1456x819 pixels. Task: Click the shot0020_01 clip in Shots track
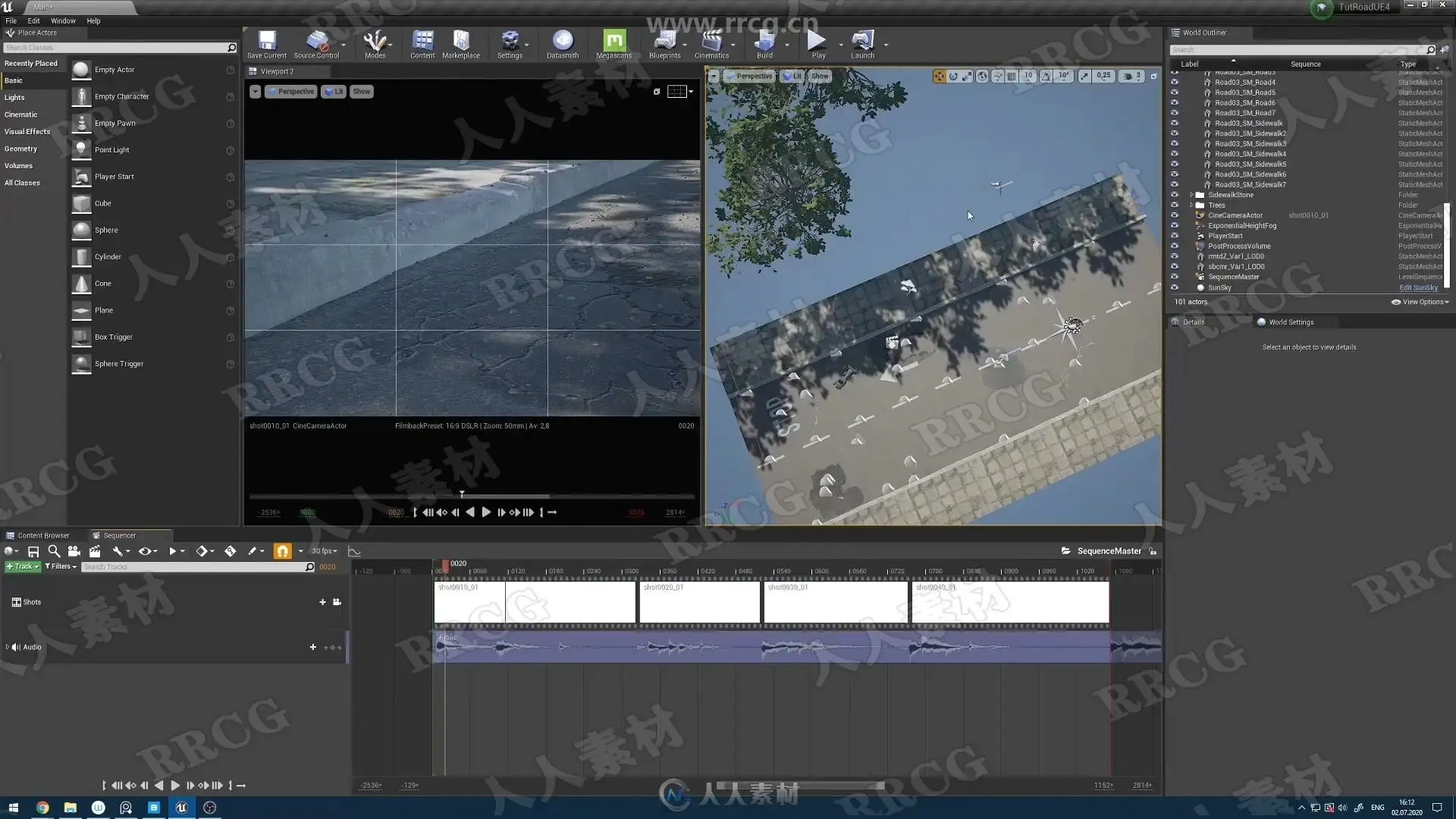point(698,603)
